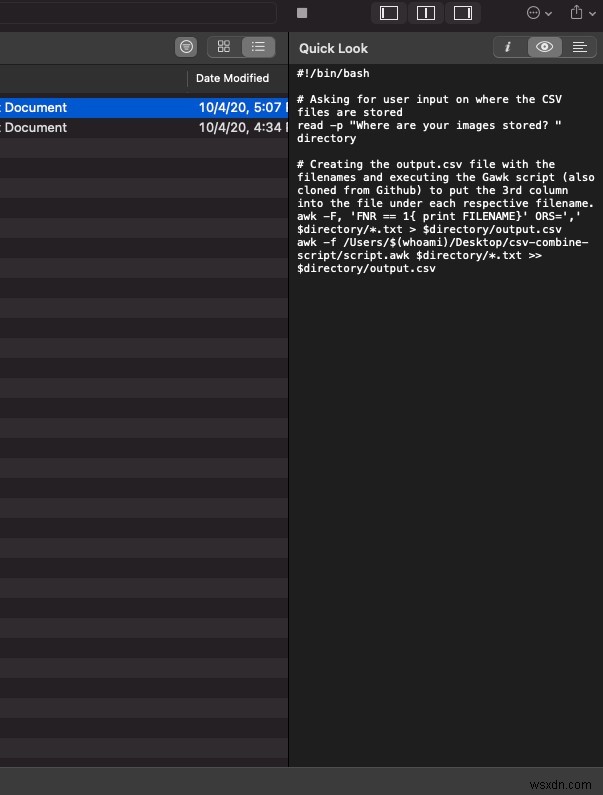Select the document row modified 10/4/20, 5:07
Image resolution: width=603 pixels, height=795 pixels.
144,107
